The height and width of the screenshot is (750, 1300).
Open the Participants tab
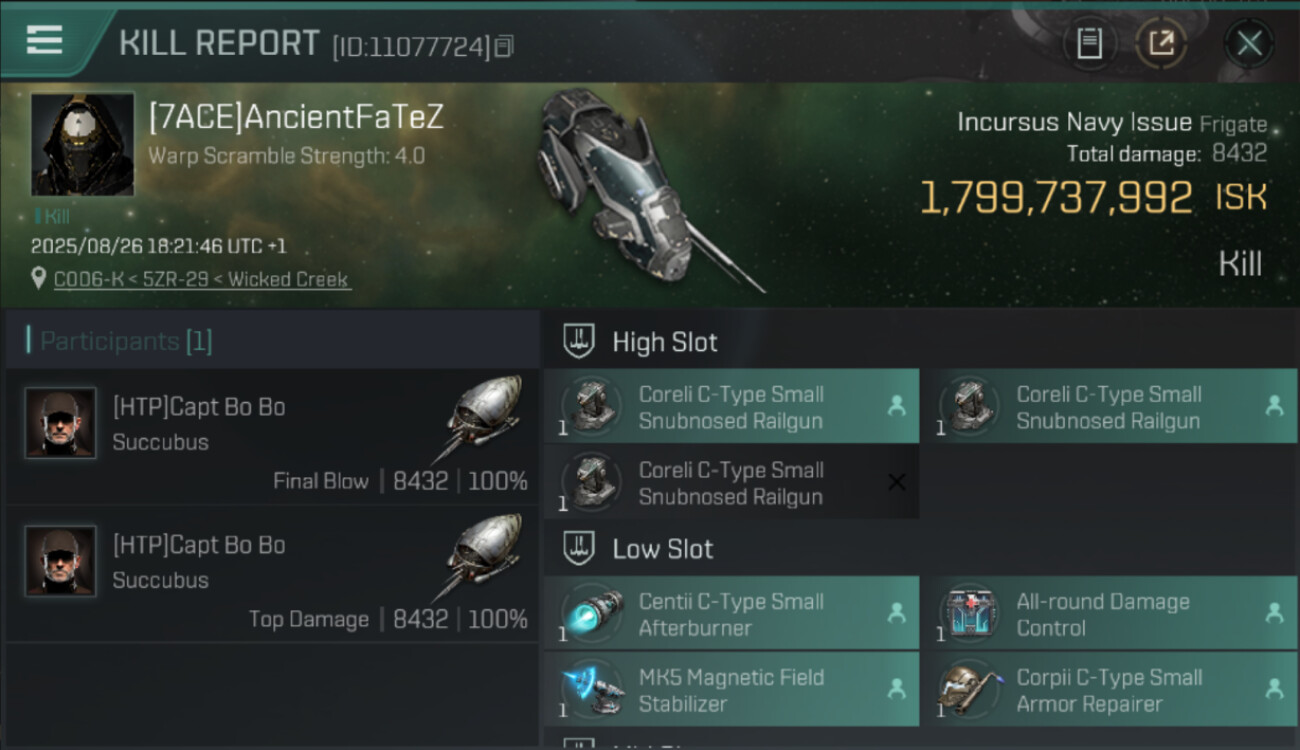click(126, 341)
